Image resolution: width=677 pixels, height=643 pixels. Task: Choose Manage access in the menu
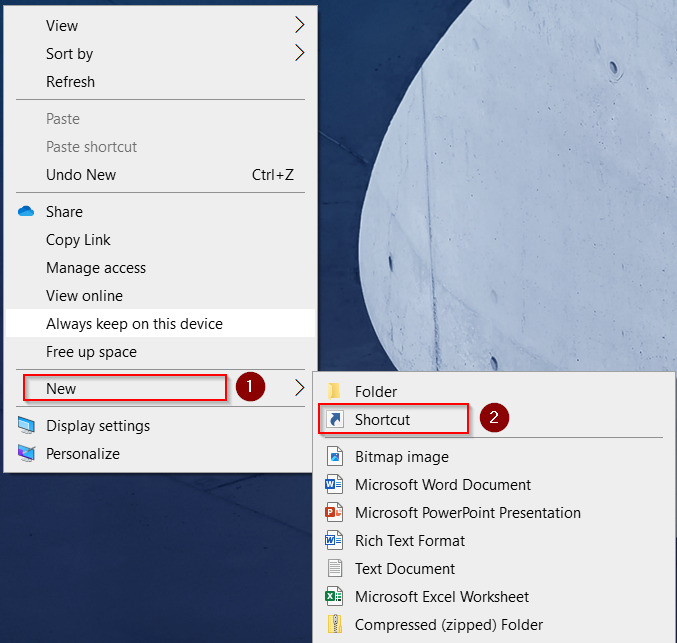(x=161, y=268)
